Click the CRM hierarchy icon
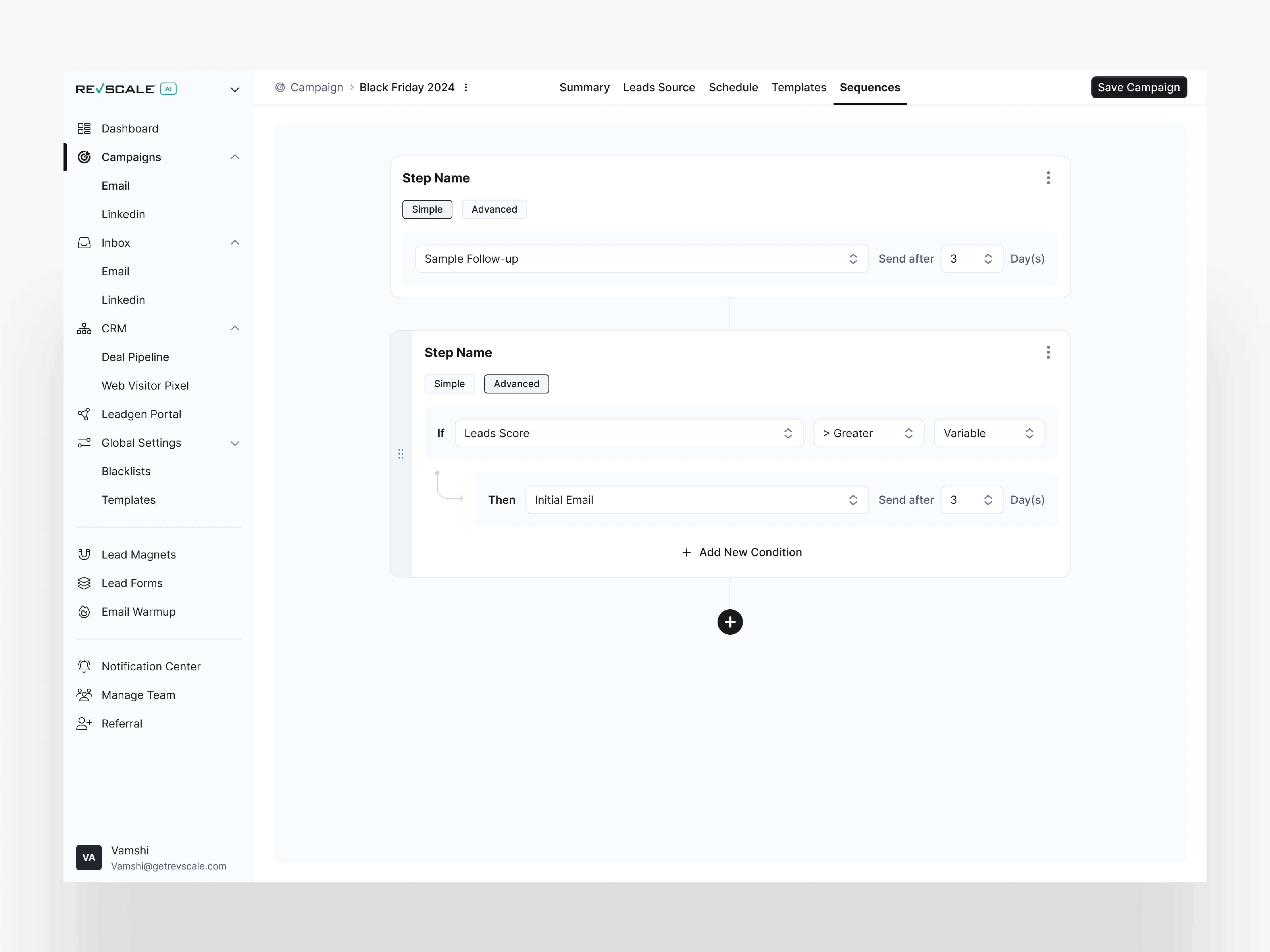The width and height of the screenshot is (1270, 952). click(84, 329)
